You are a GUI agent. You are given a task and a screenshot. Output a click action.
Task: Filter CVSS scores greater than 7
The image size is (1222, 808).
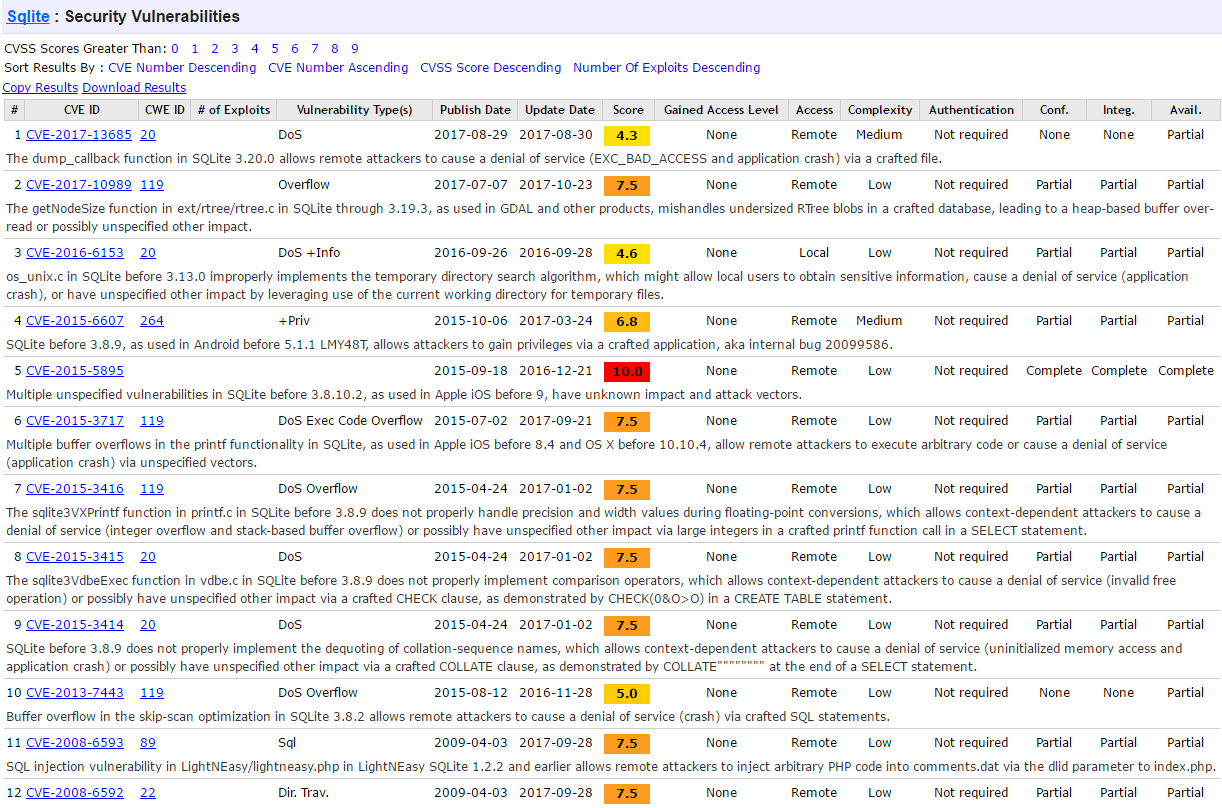pyautogui.click(x=315, y=48)
